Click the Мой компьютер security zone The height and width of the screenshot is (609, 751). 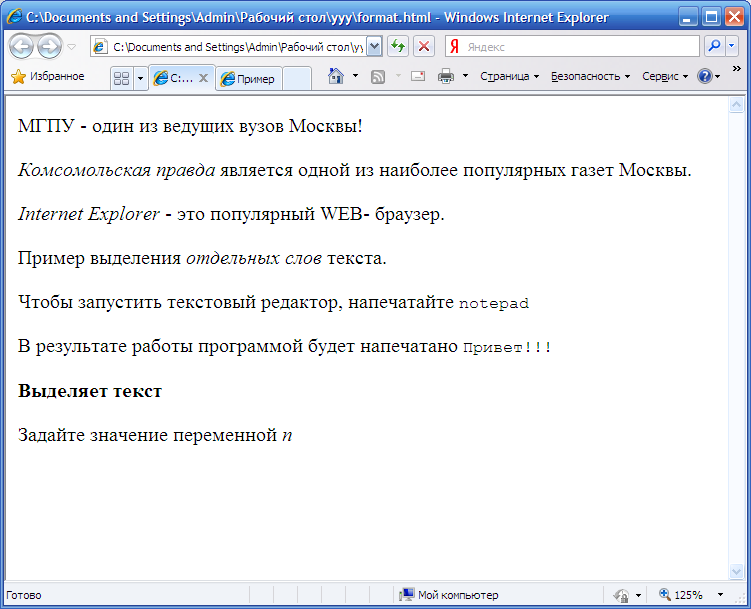pos(450,595)
